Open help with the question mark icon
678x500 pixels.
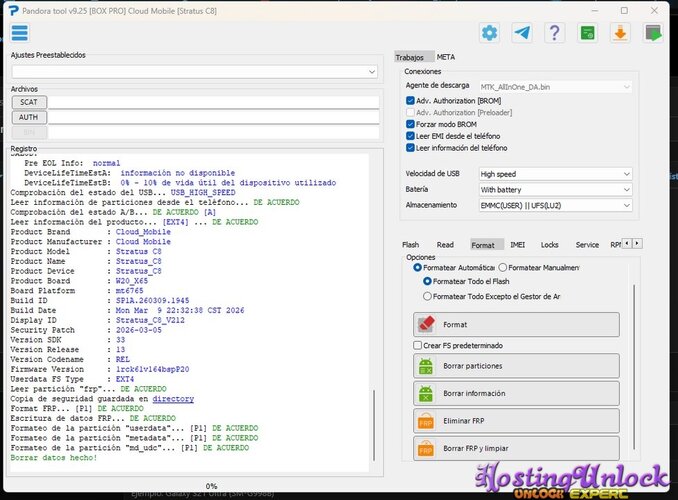[x=554, y=33]
